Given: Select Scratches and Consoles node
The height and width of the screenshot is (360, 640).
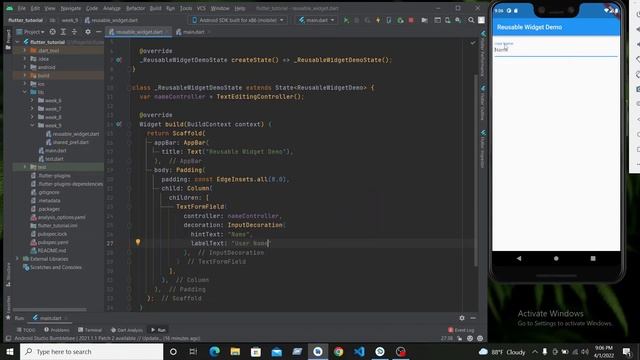Looking at the screenshot, I should click(x=52, y=267).
